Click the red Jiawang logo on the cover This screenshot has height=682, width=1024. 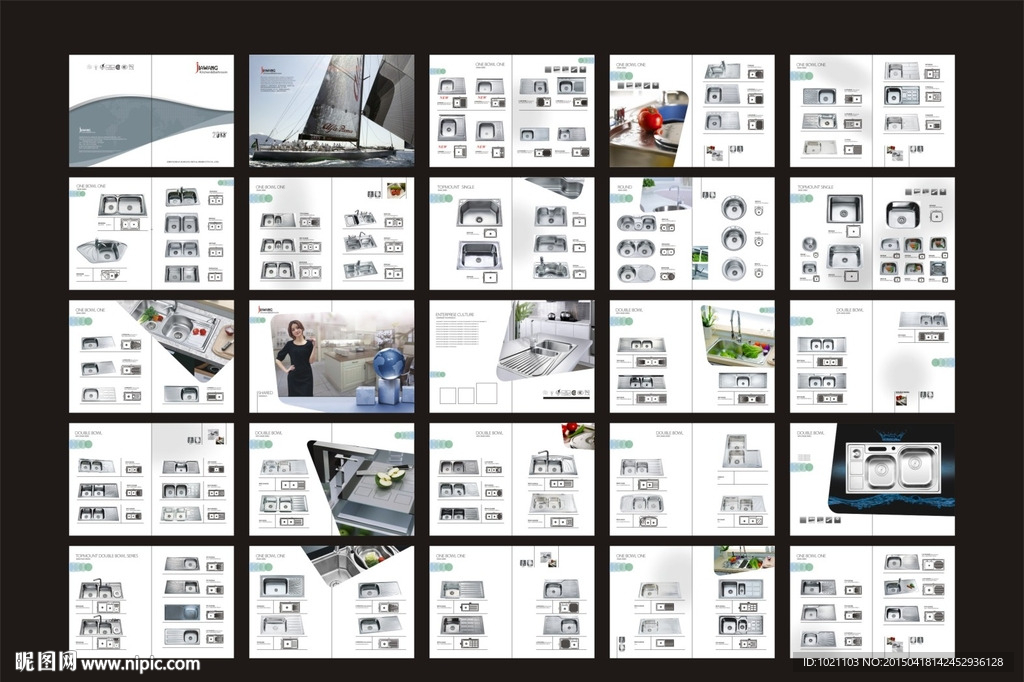pyautogui.click(x=210, y=68)
